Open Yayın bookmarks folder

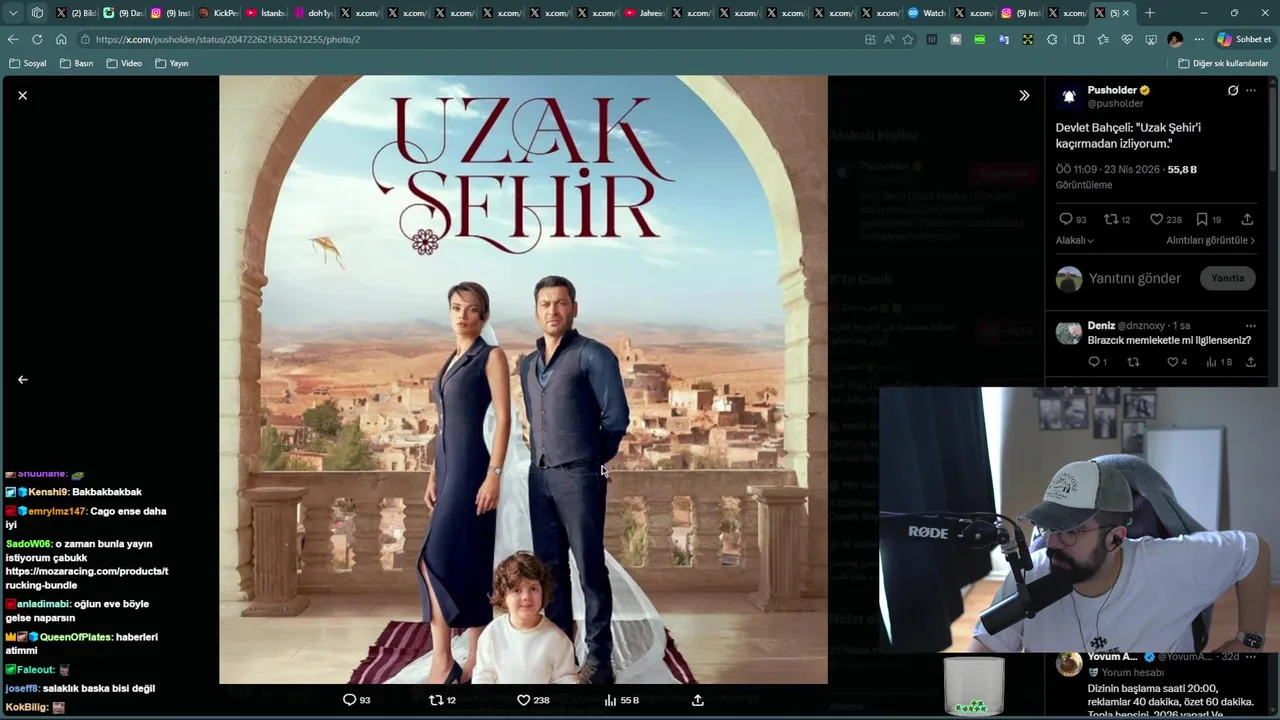tap(172, 63)
